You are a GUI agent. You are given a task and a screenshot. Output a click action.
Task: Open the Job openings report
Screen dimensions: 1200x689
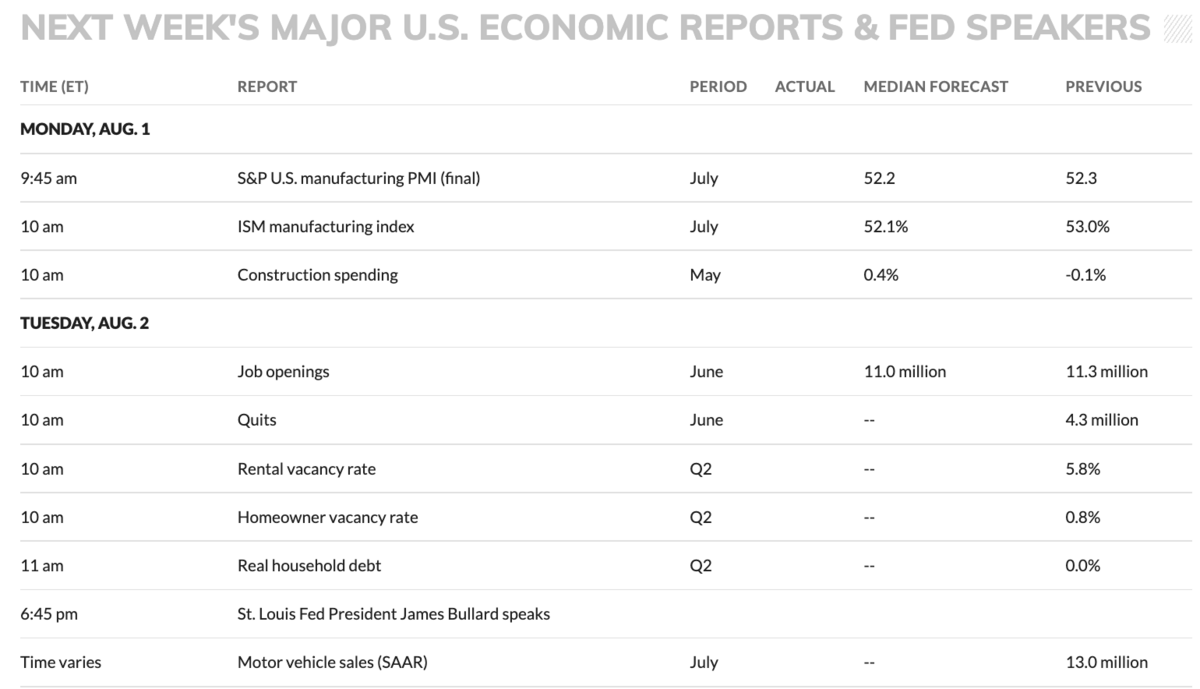click(x=283, y=372)
